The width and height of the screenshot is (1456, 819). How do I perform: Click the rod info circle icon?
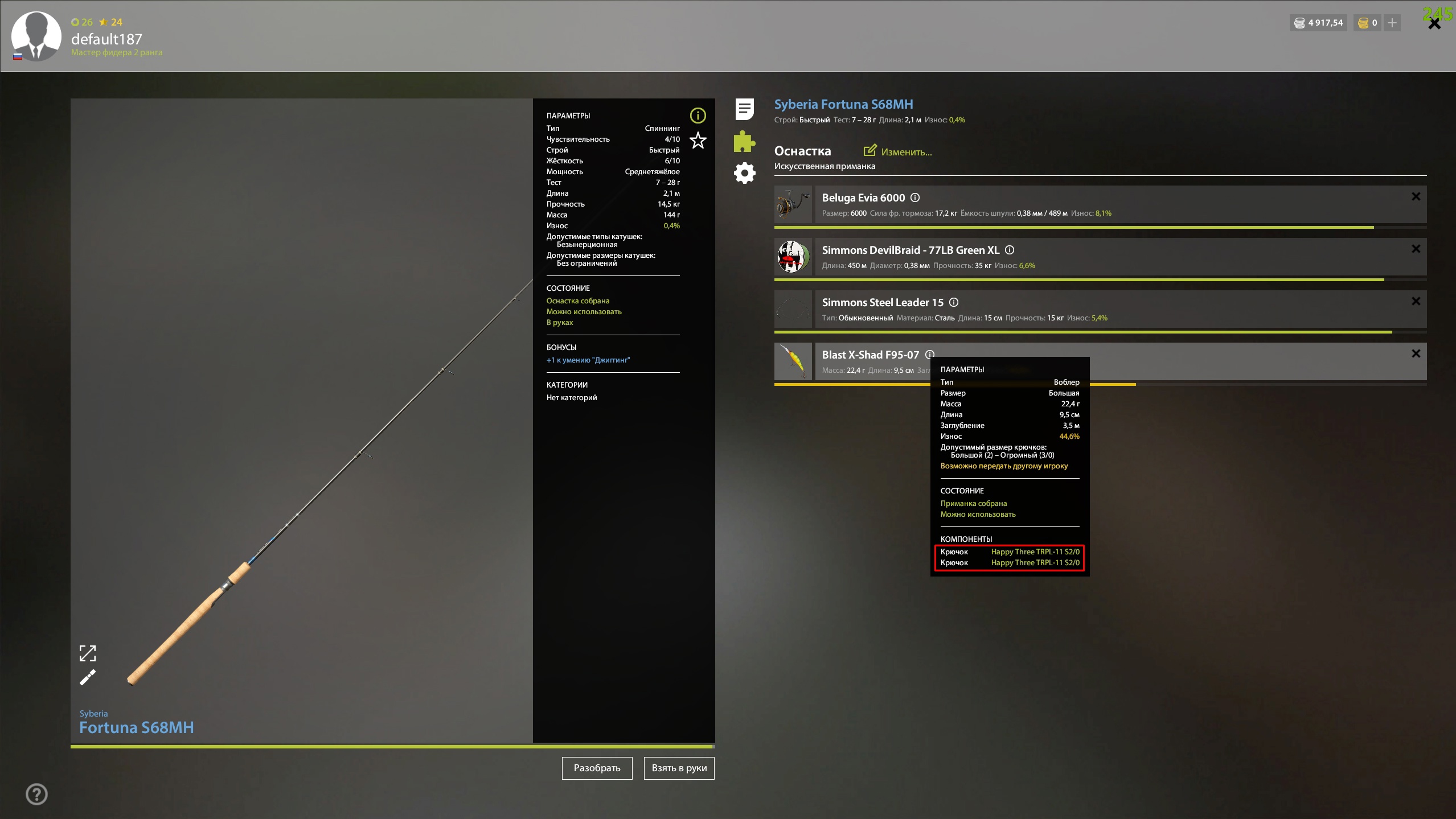[x=698, y=116]
